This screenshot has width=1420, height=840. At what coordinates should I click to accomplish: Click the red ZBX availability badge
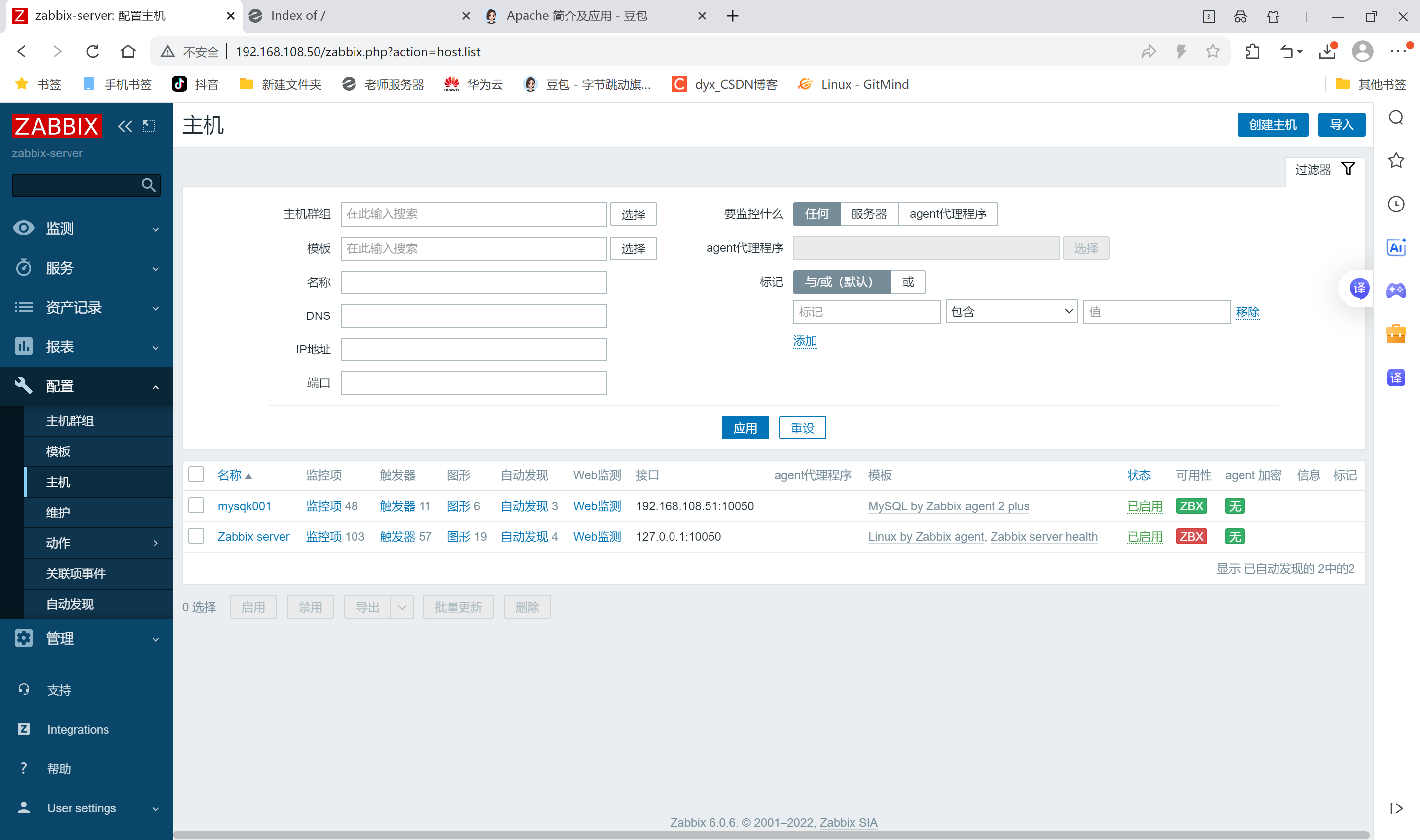1191,537
